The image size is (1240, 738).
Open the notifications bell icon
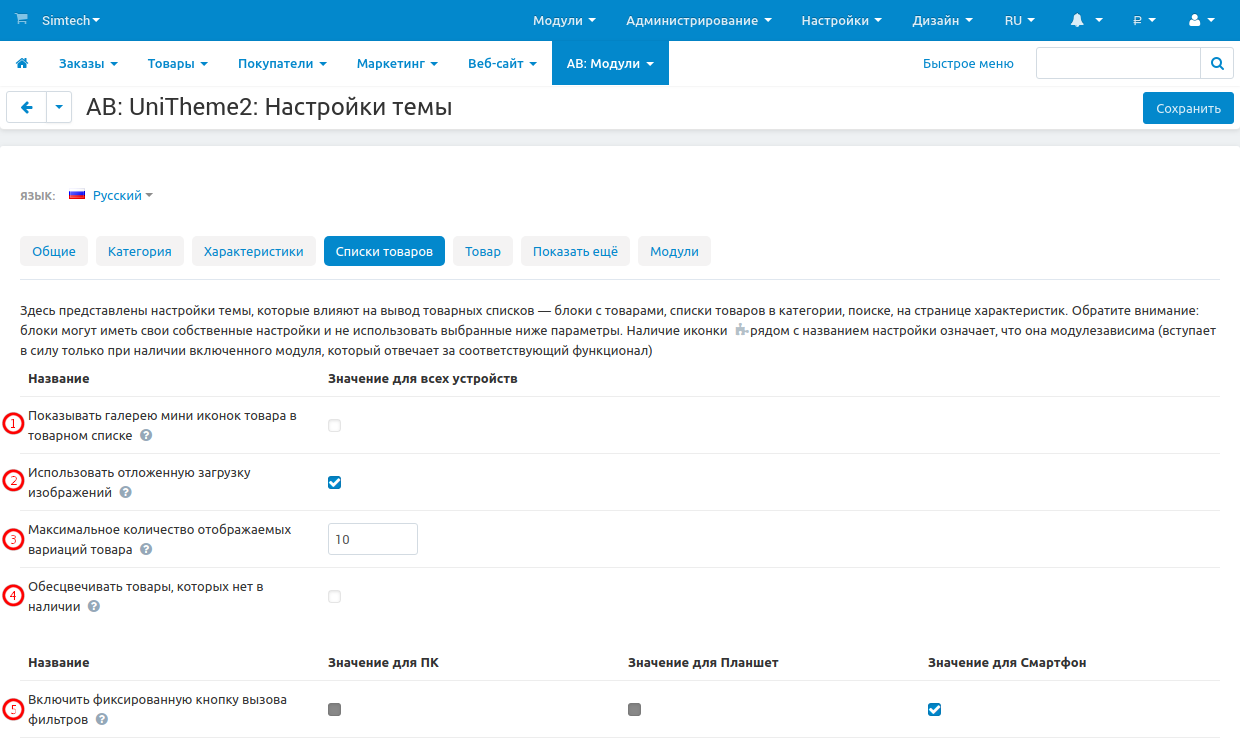(1076, 19)
